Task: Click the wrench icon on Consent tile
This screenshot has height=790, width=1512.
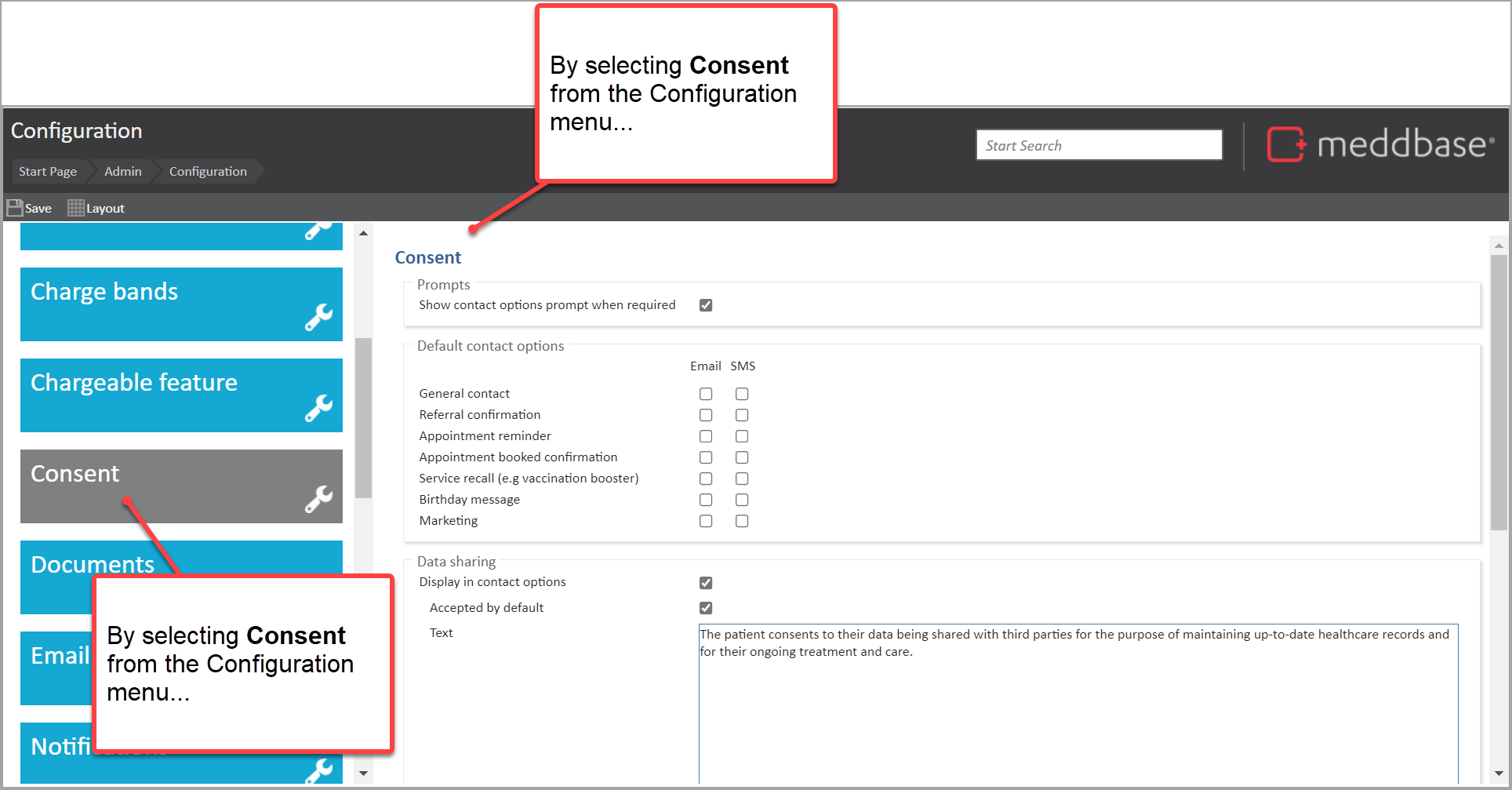Action: point(318,499)
